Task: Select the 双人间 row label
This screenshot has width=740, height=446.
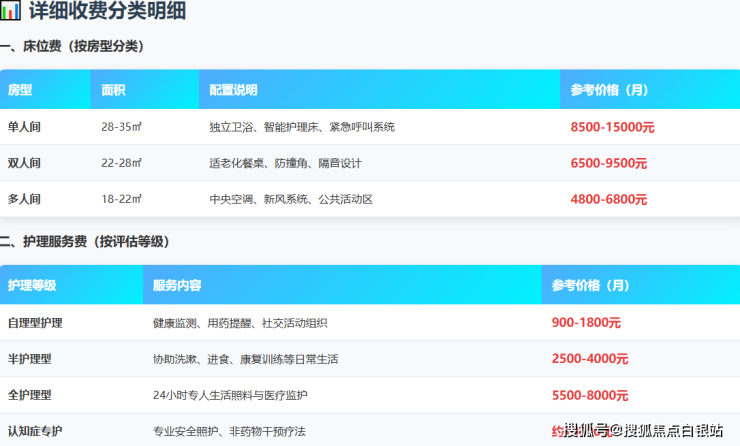Action: (24, 163)
